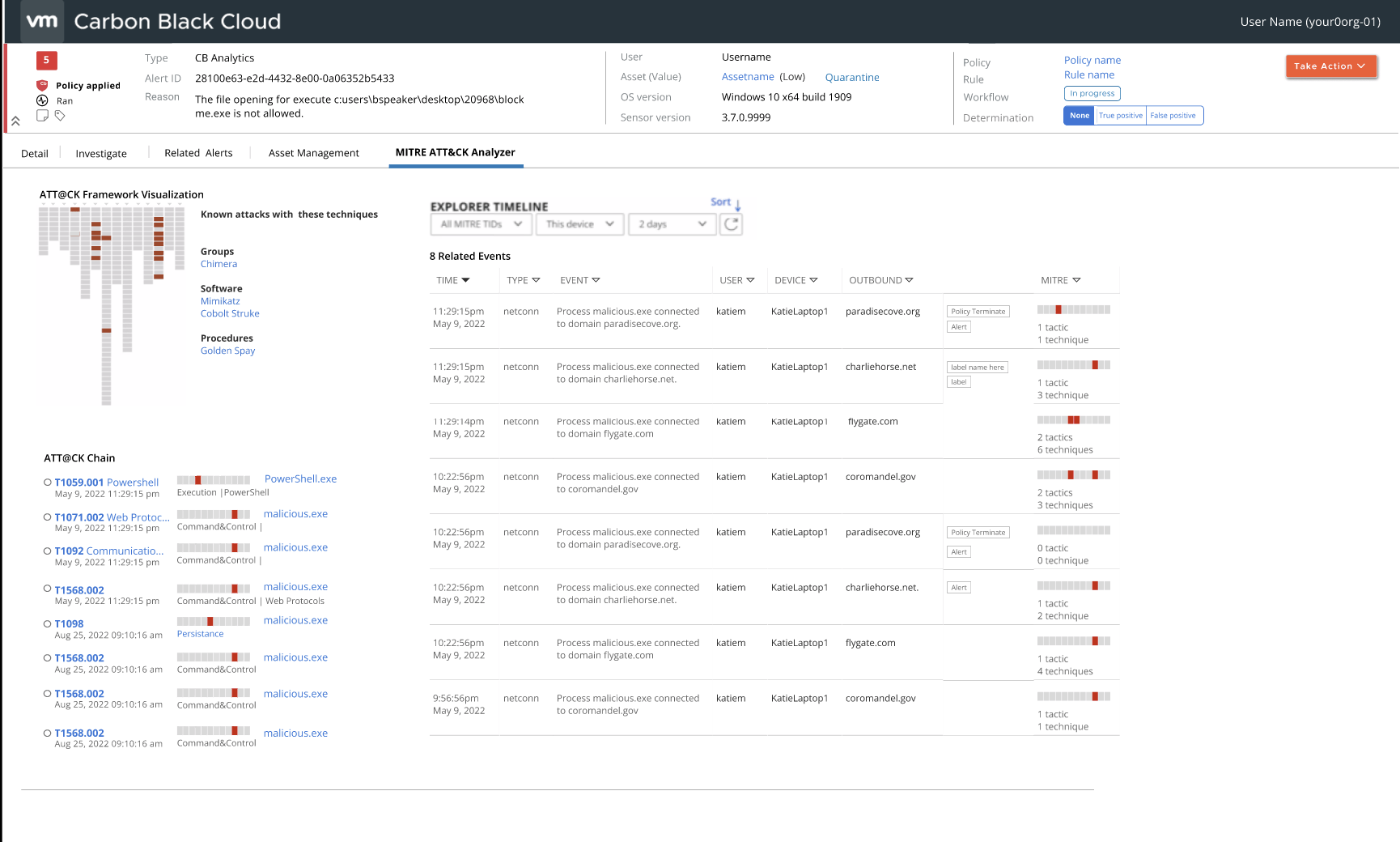The height and width of the screenshot is (842, 1400).
Task: Click the tag icon in alert header
Action: pyautogui.click(x=60, y=116)
